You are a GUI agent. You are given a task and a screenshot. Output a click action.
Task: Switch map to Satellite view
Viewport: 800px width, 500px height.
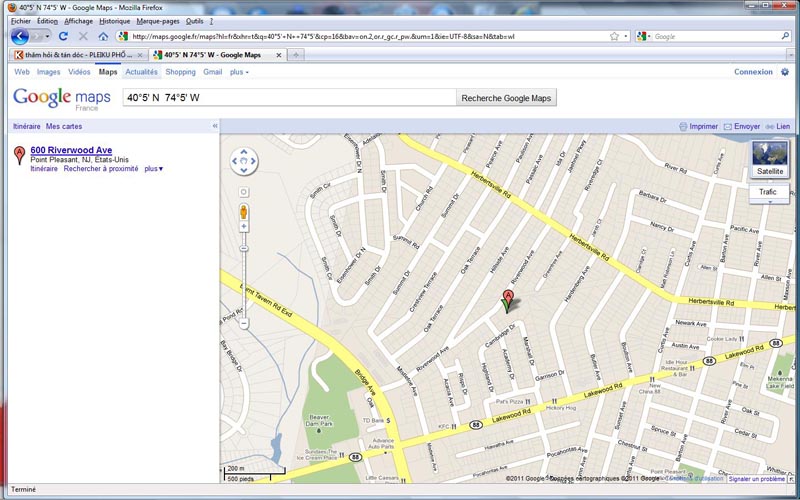pyautogui.click(x=770, y=159)
